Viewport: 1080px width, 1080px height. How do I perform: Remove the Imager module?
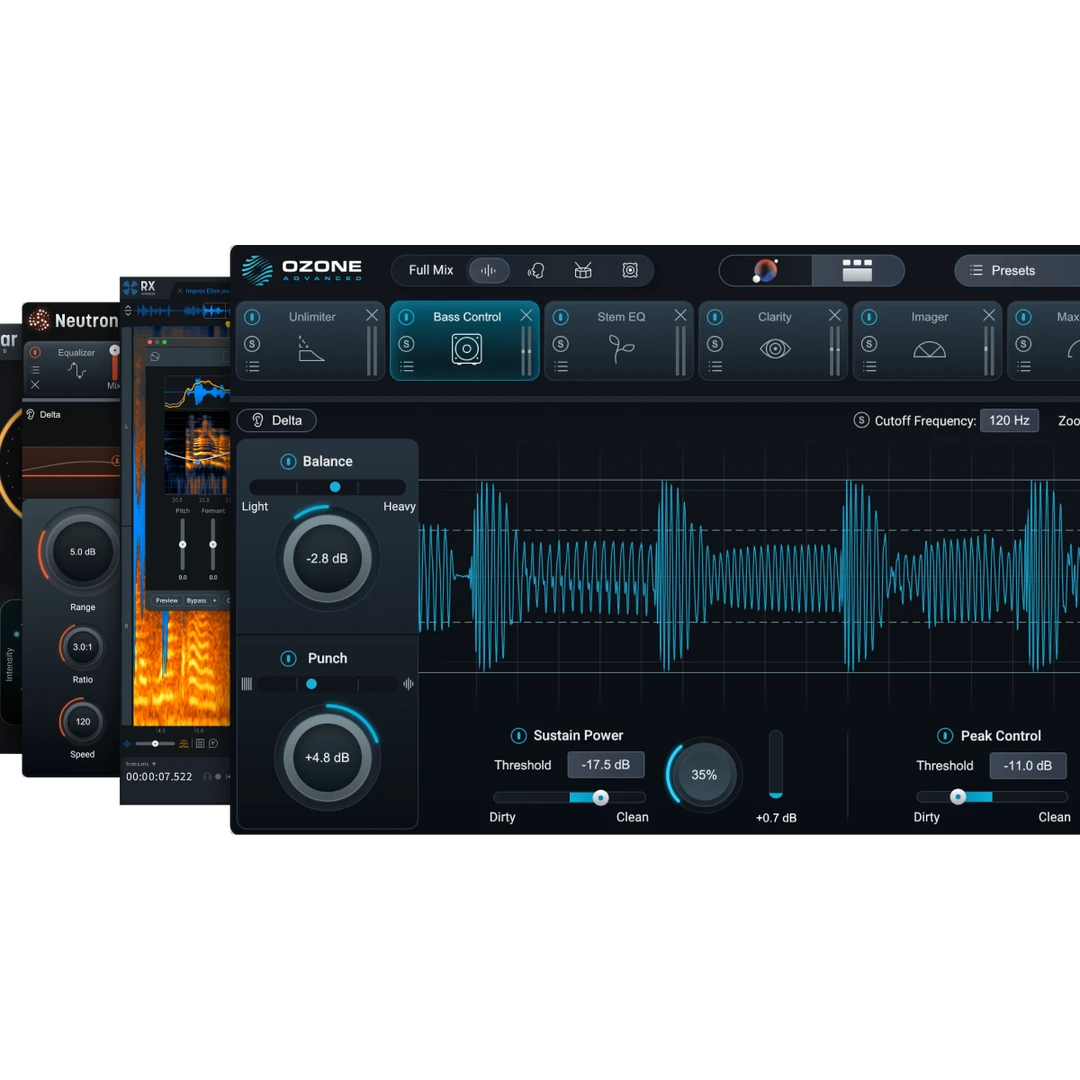(x=989, y=315)
